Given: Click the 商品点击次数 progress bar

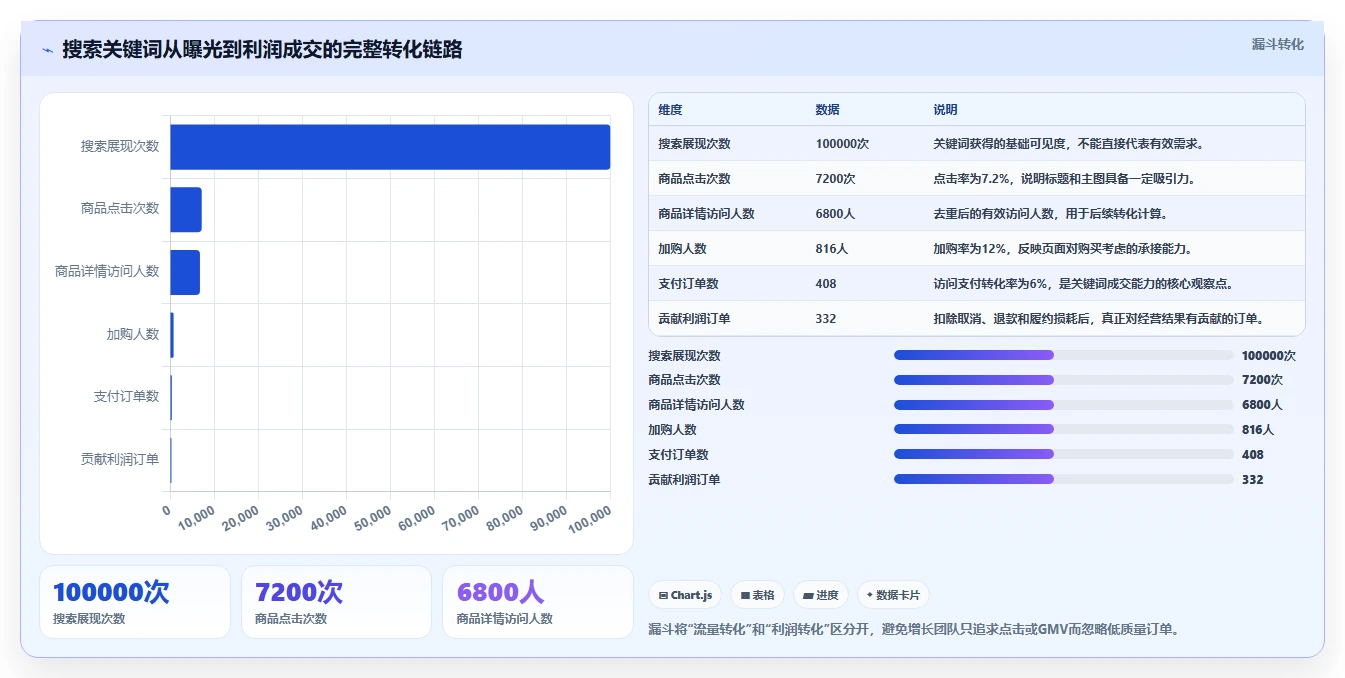Looking at the screenshot, I should coord(1064,380).
